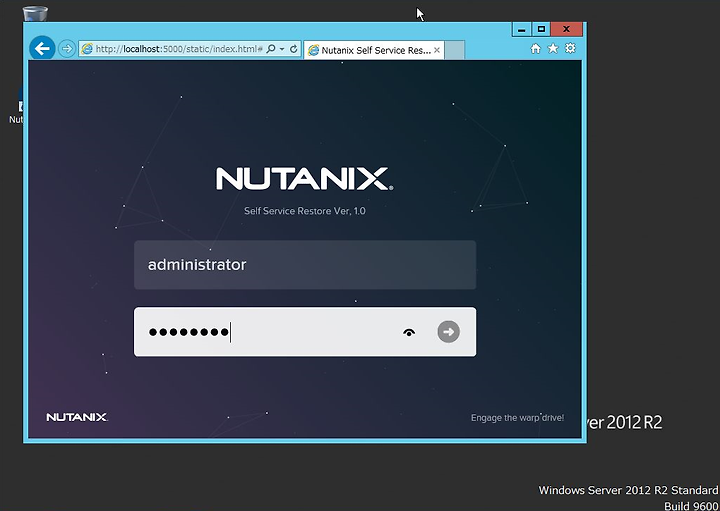Open the address bar dropdown arrow
The height and width of the screenshot is (511, 720).
click(x=282, y=49)
